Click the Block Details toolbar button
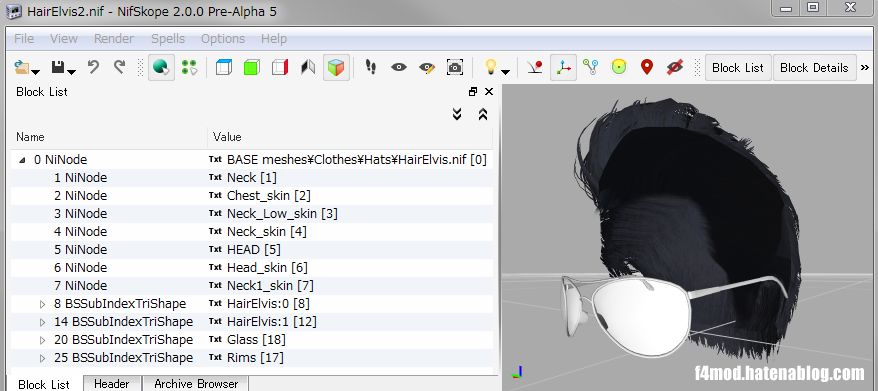 (814, 68)
